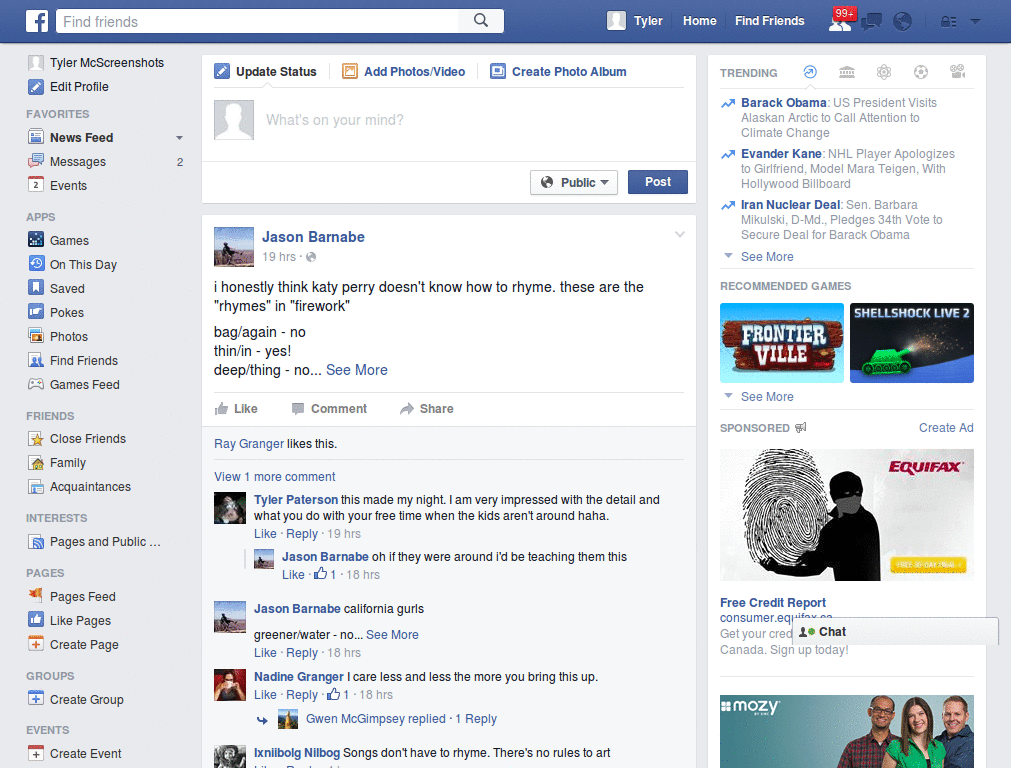
Task: Open the Evander Kane trending topic
Action: (781, 153)
